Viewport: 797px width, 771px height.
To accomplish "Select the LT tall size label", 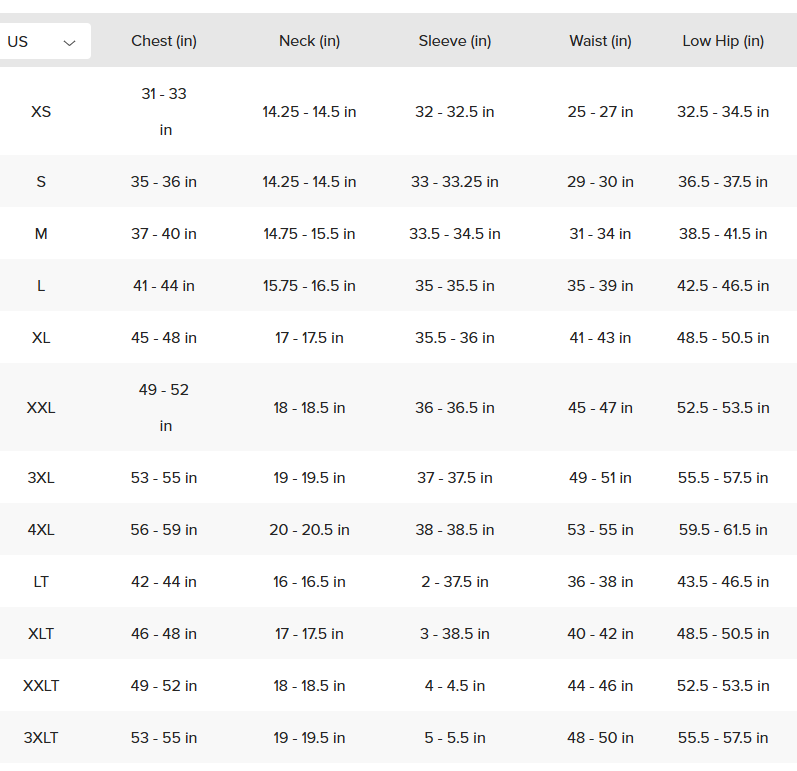I will (41, 581).
